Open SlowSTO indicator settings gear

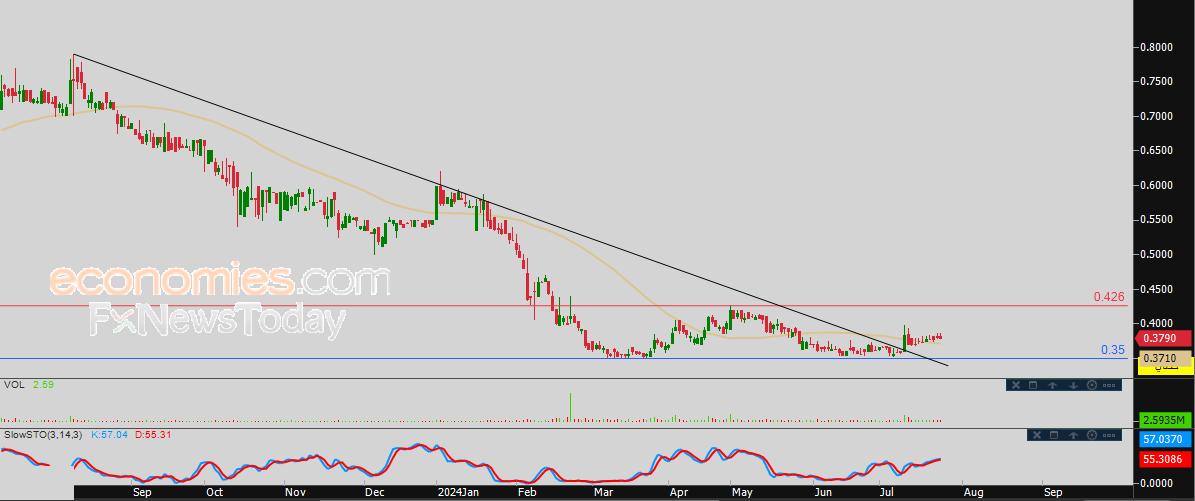point(1093,435)
